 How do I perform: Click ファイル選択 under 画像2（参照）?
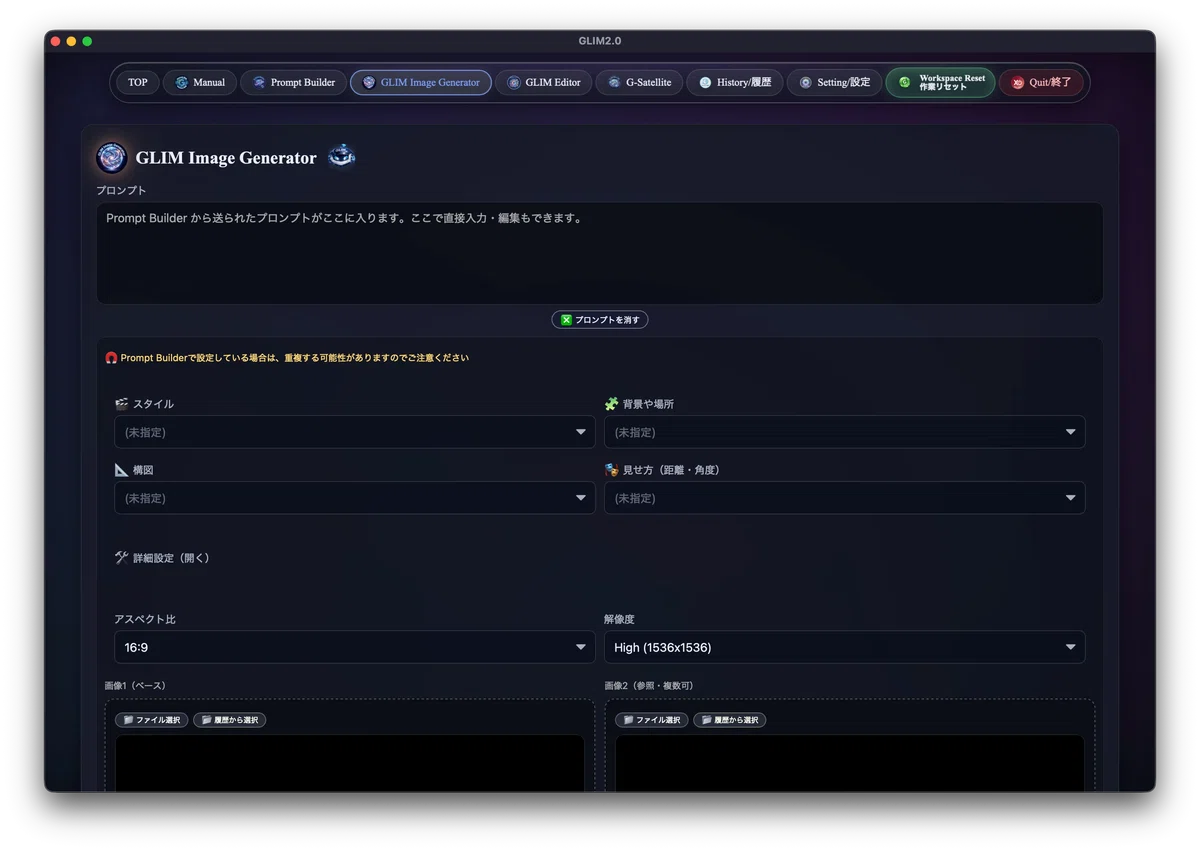coord(651,720)
